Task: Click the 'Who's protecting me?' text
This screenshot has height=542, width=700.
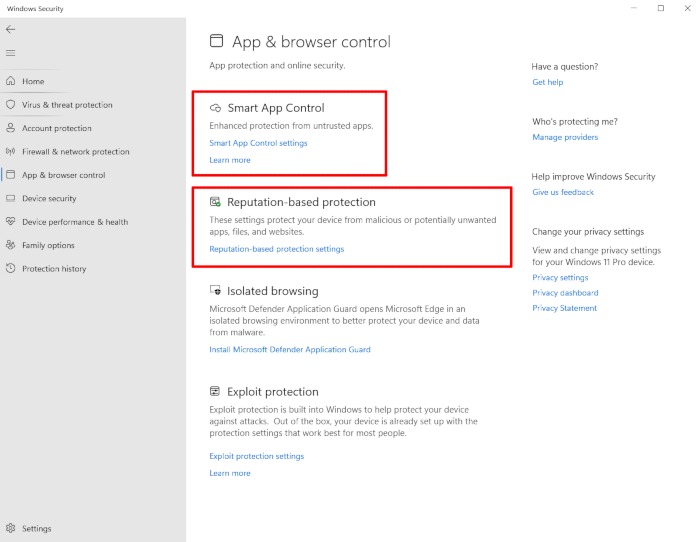Action: pos(575,121)
